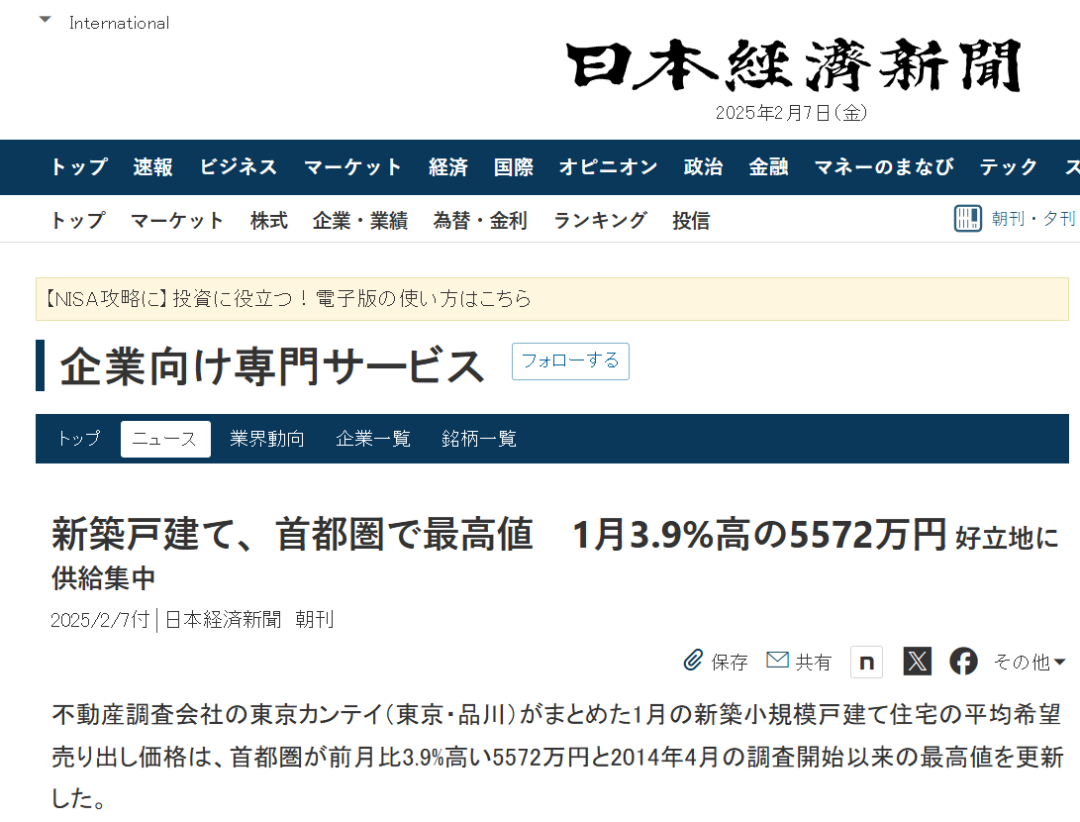This screenshot has width=1080, height=822.
Task: Open the 株式 sub-section
Action: 269,220
